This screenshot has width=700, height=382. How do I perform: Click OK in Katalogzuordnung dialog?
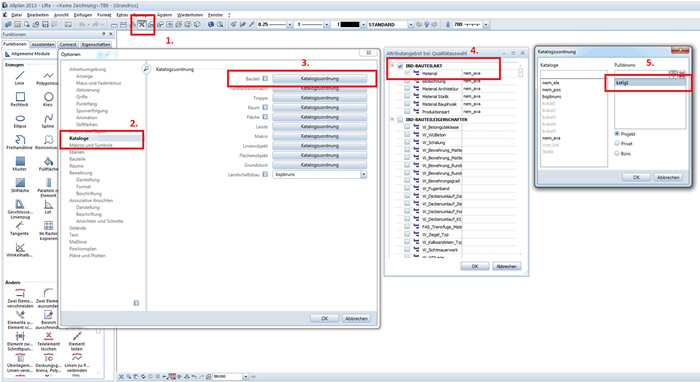click(636, 177)
